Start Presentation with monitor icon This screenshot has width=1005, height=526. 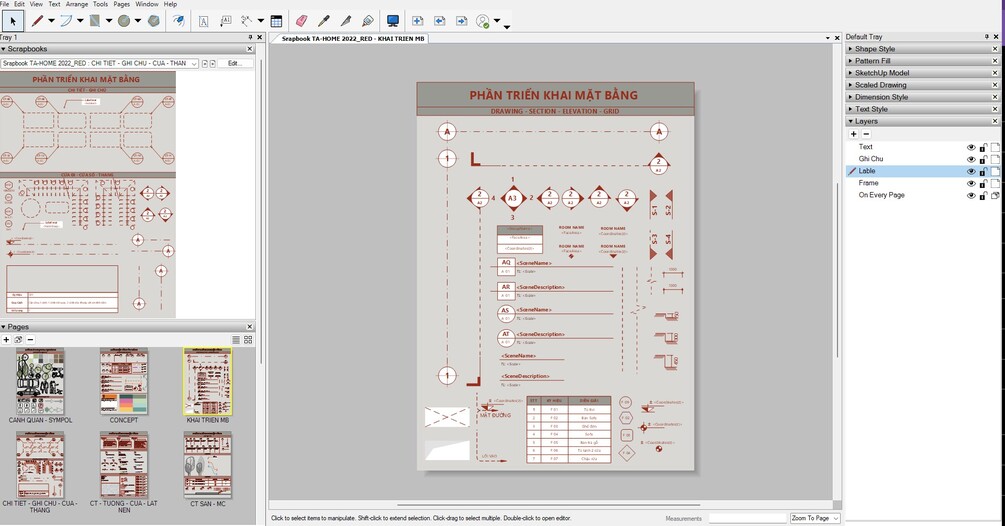coord(393,21)
